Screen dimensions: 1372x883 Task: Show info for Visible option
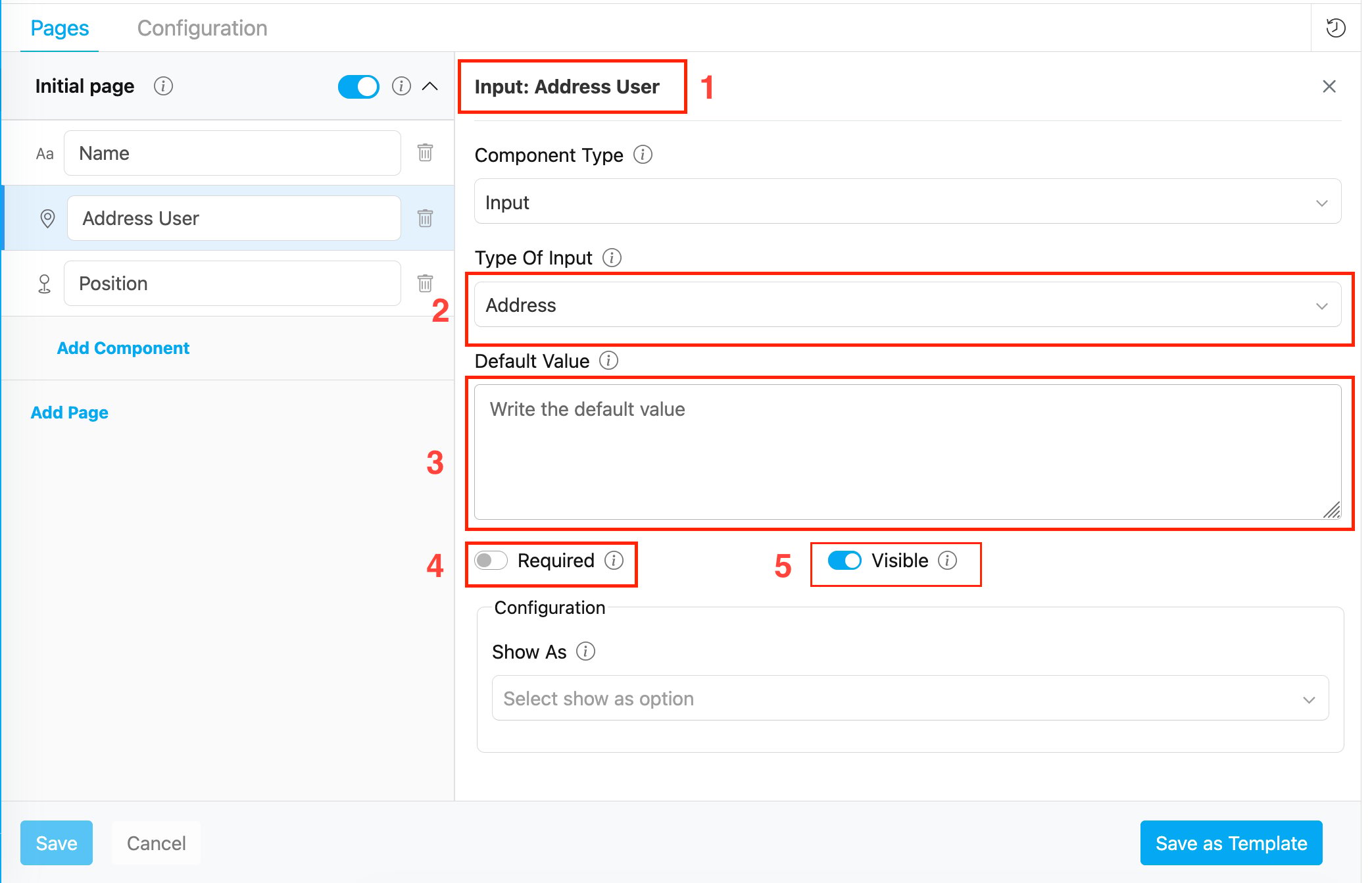click(x=947, y=560)
